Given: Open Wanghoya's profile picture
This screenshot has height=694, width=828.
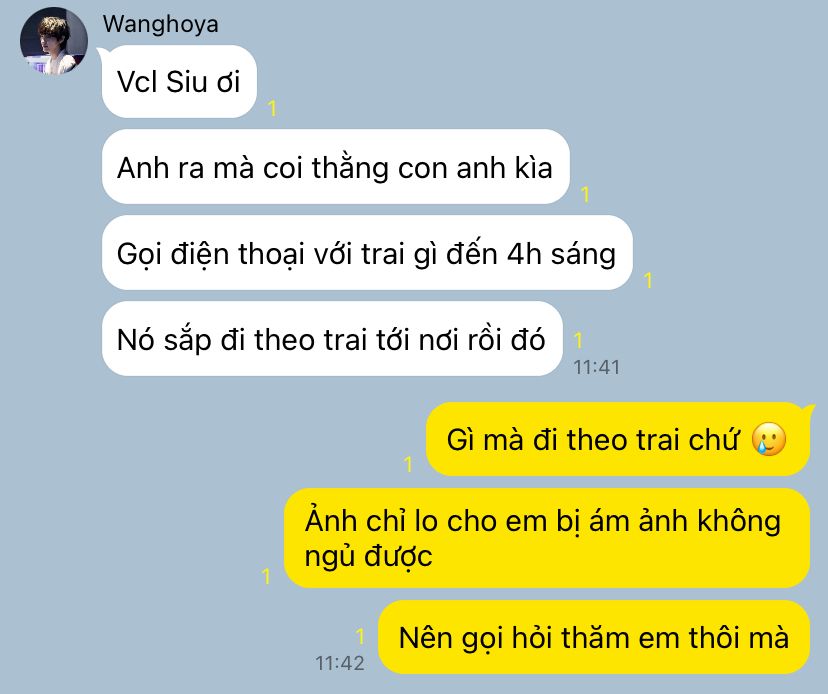Looking at the screenshot, I should click(54, 41).
